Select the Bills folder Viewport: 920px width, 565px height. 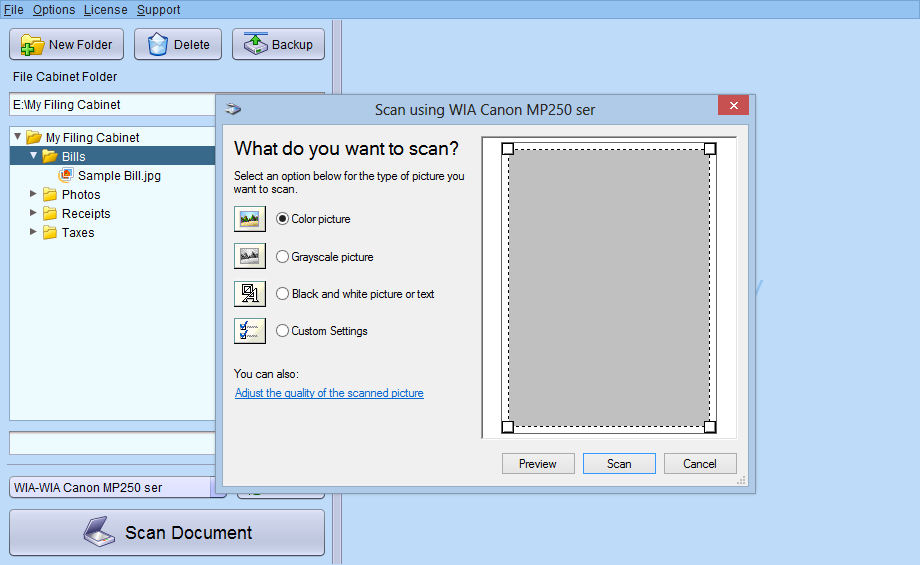(x=74, y=157)
